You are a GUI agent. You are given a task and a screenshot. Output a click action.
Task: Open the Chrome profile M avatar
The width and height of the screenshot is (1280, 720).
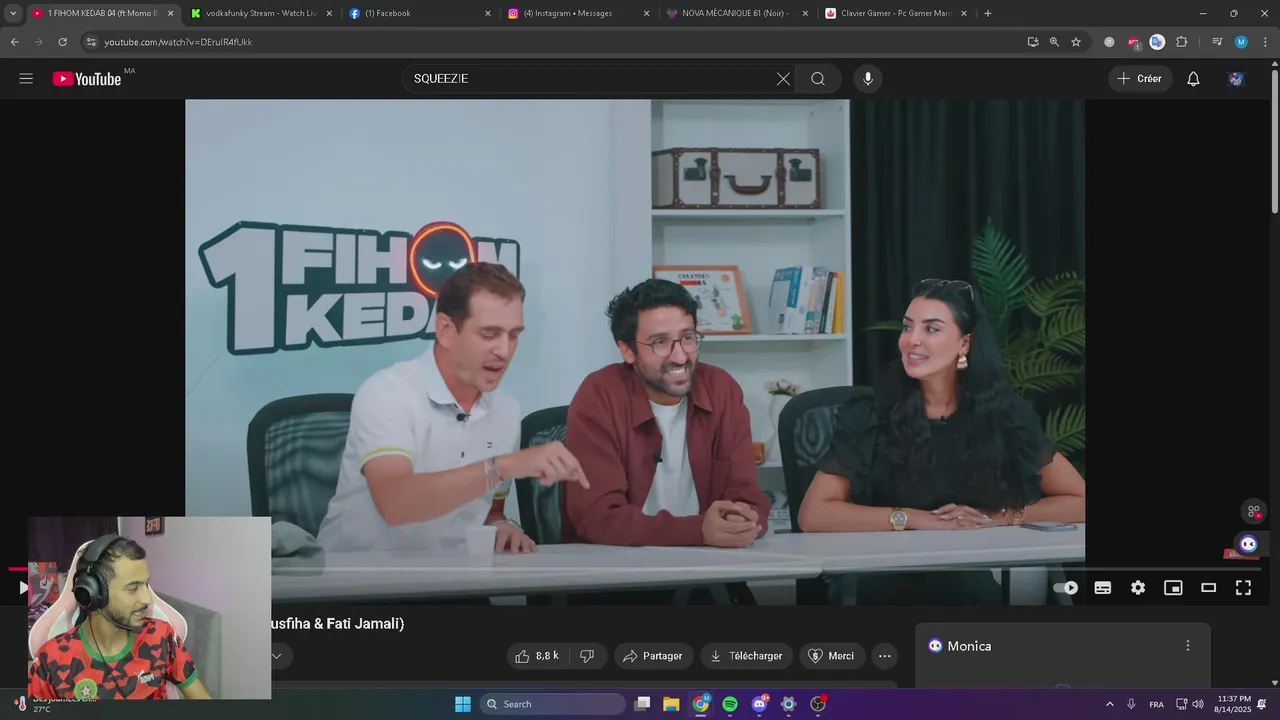1241,42
